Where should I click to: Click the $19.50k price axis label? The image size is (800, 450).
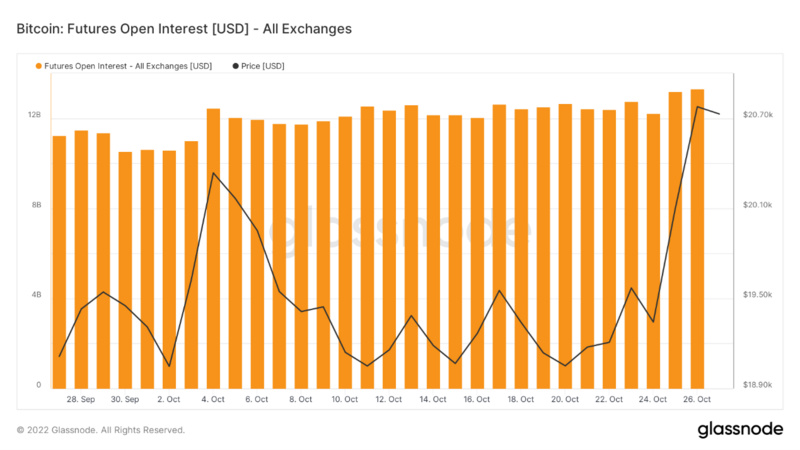[757, 295]
